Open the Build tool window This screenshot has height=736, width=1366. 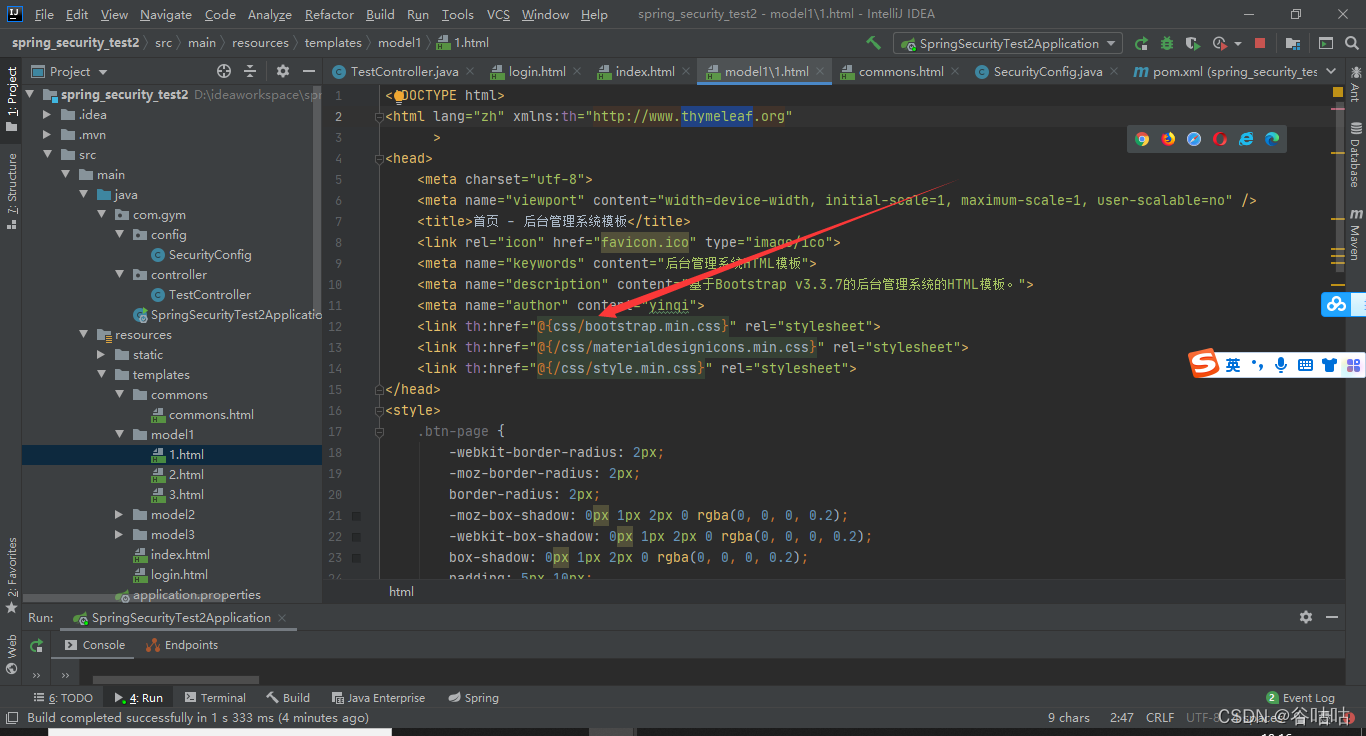coord(289,698)
